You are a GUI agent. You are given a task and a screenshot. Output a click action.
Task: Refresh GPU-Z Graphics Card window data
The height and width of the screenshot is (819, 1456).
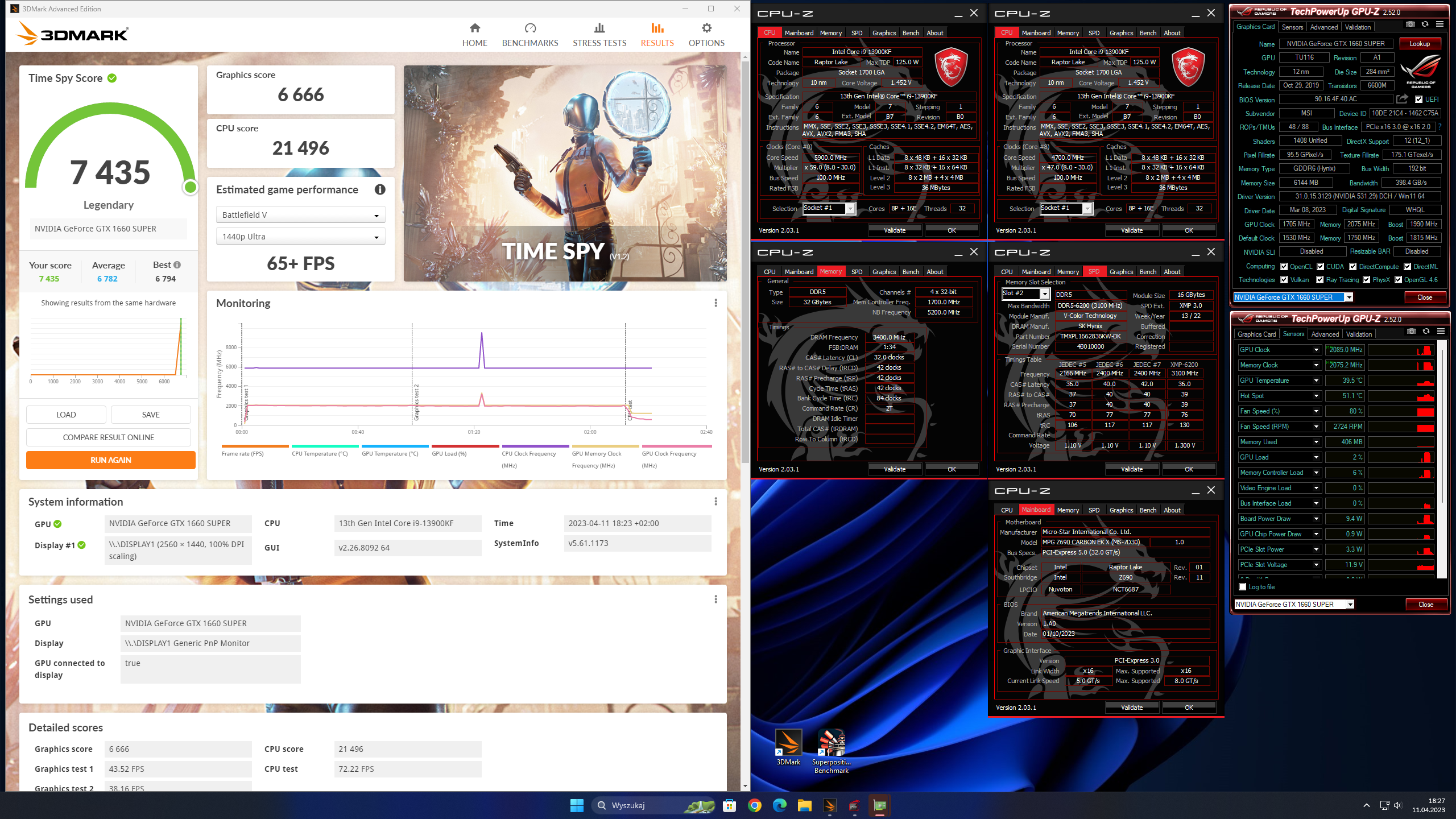coord(1425,24)
